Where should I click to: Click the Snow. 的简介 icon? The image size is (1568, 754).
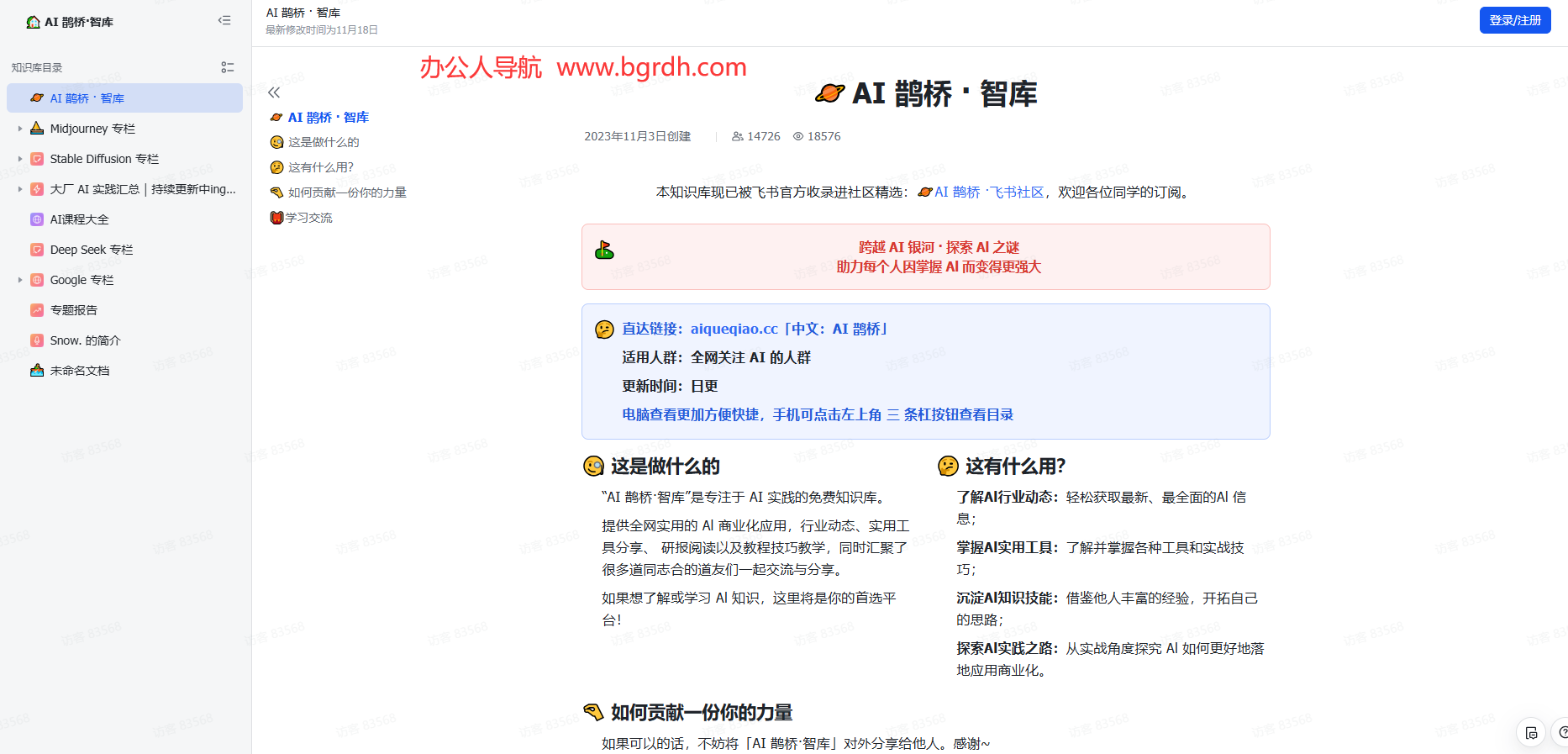point(37,340)
